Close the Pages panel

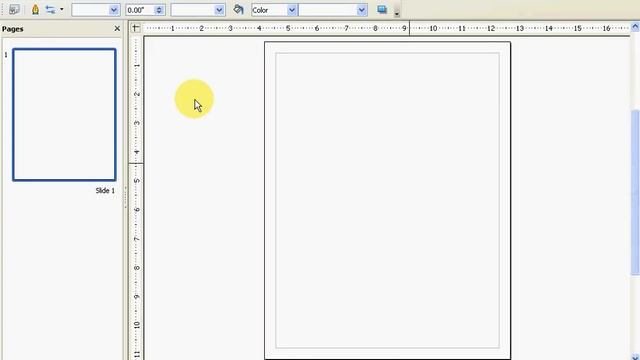click(117, 29)
